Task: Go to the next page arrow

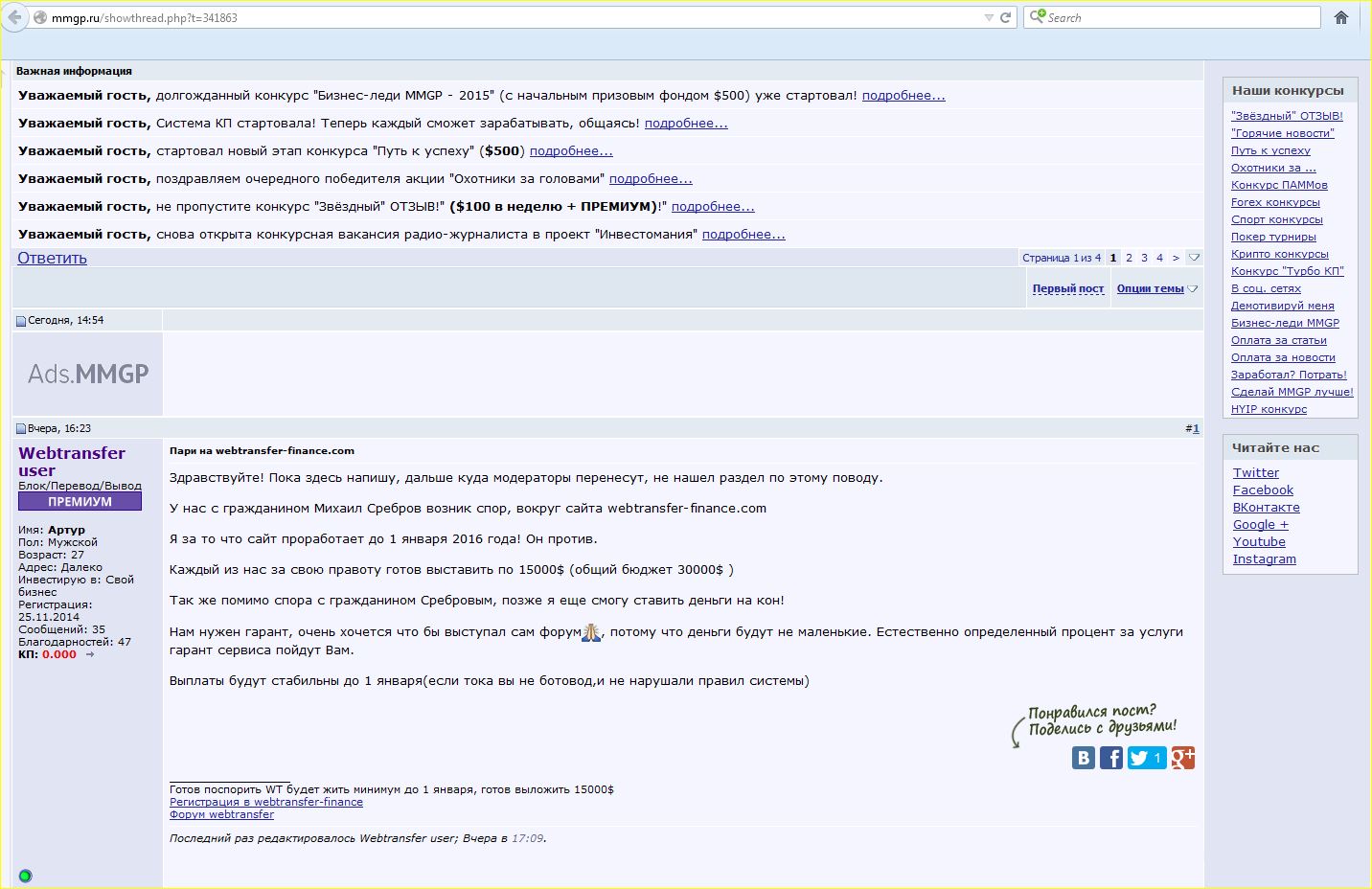Action: (x=1176, y=258)
